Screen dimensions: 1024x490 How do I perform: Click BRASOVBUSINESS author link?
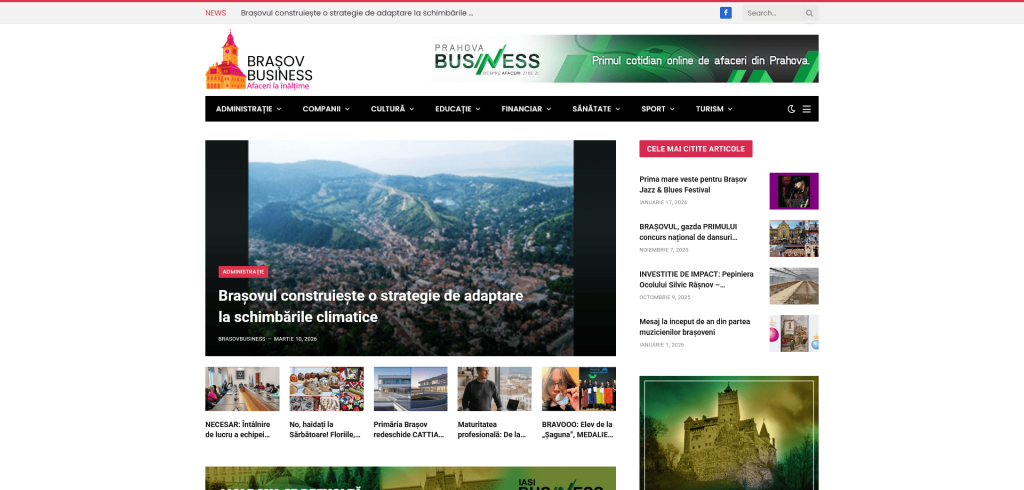point(242,339)
